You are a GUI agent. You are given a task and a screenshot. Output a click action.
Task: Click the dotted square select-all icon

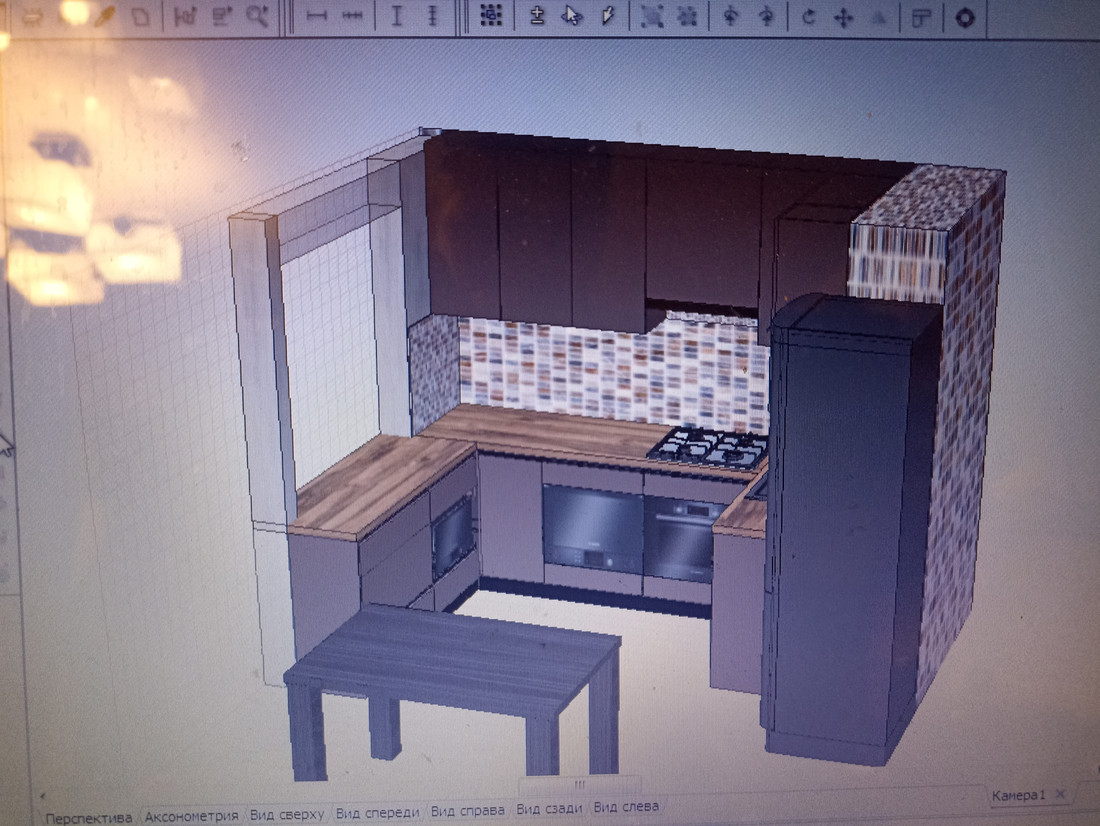[x=491, y=16]
